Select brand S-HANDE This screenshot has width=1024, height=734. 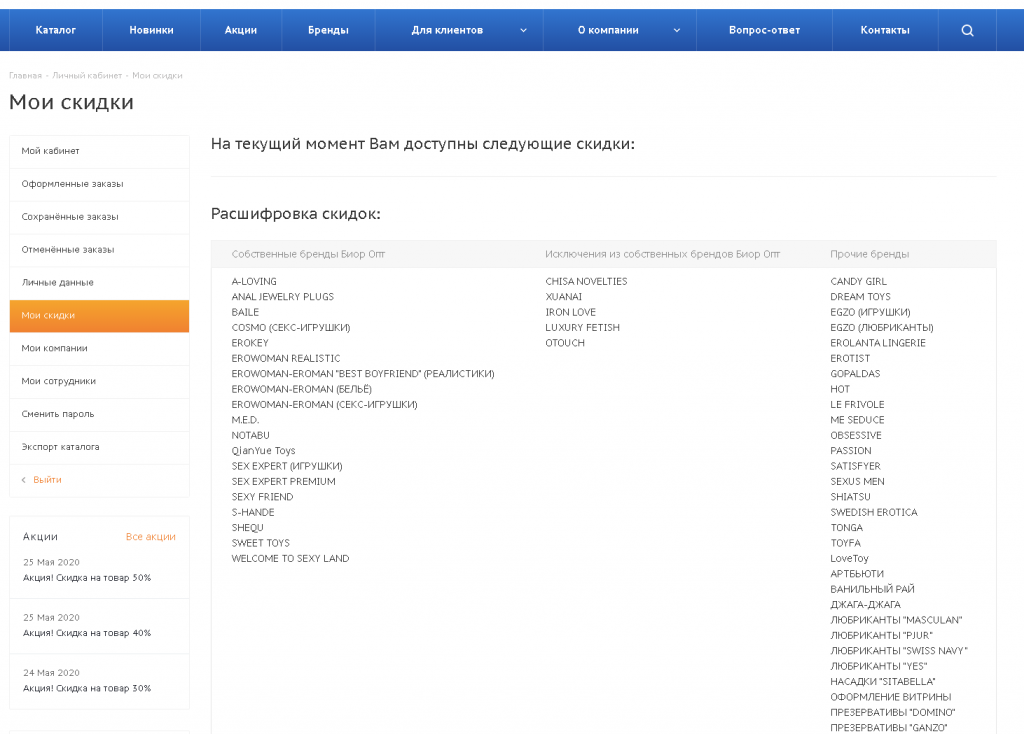[x=253, y=513]
